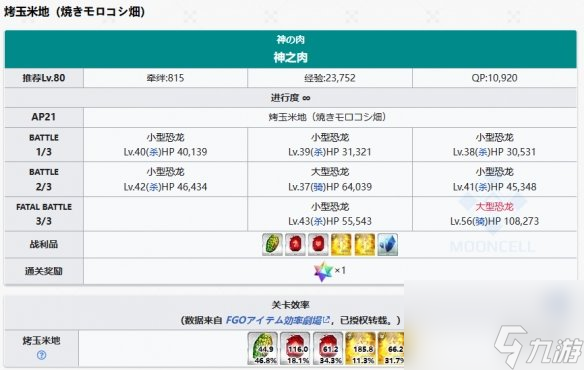This screenshot has width=584, height=370.
Task: Click the FATAL BATTLE 3/3 row label
Action: 44,214
